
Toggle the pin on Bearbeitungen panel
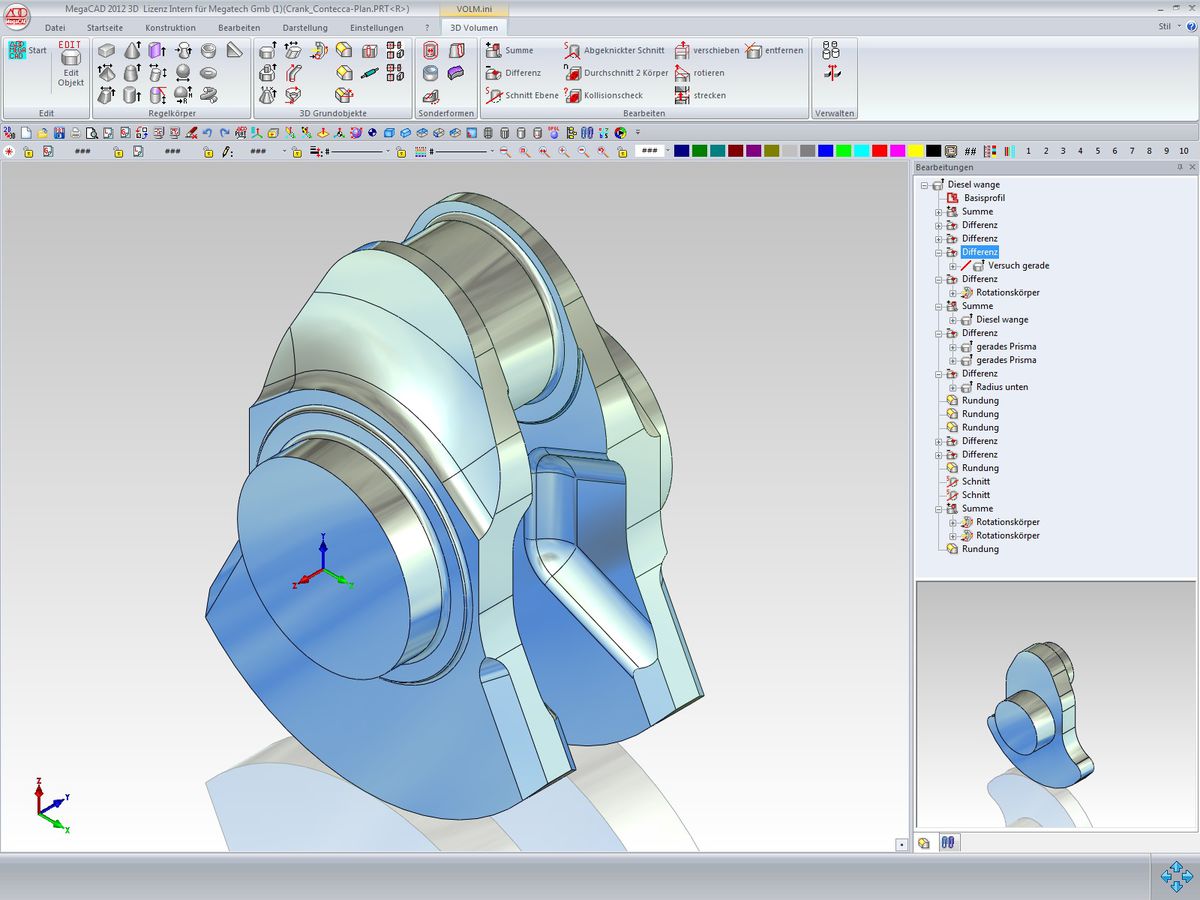[x=1179, y=167]
